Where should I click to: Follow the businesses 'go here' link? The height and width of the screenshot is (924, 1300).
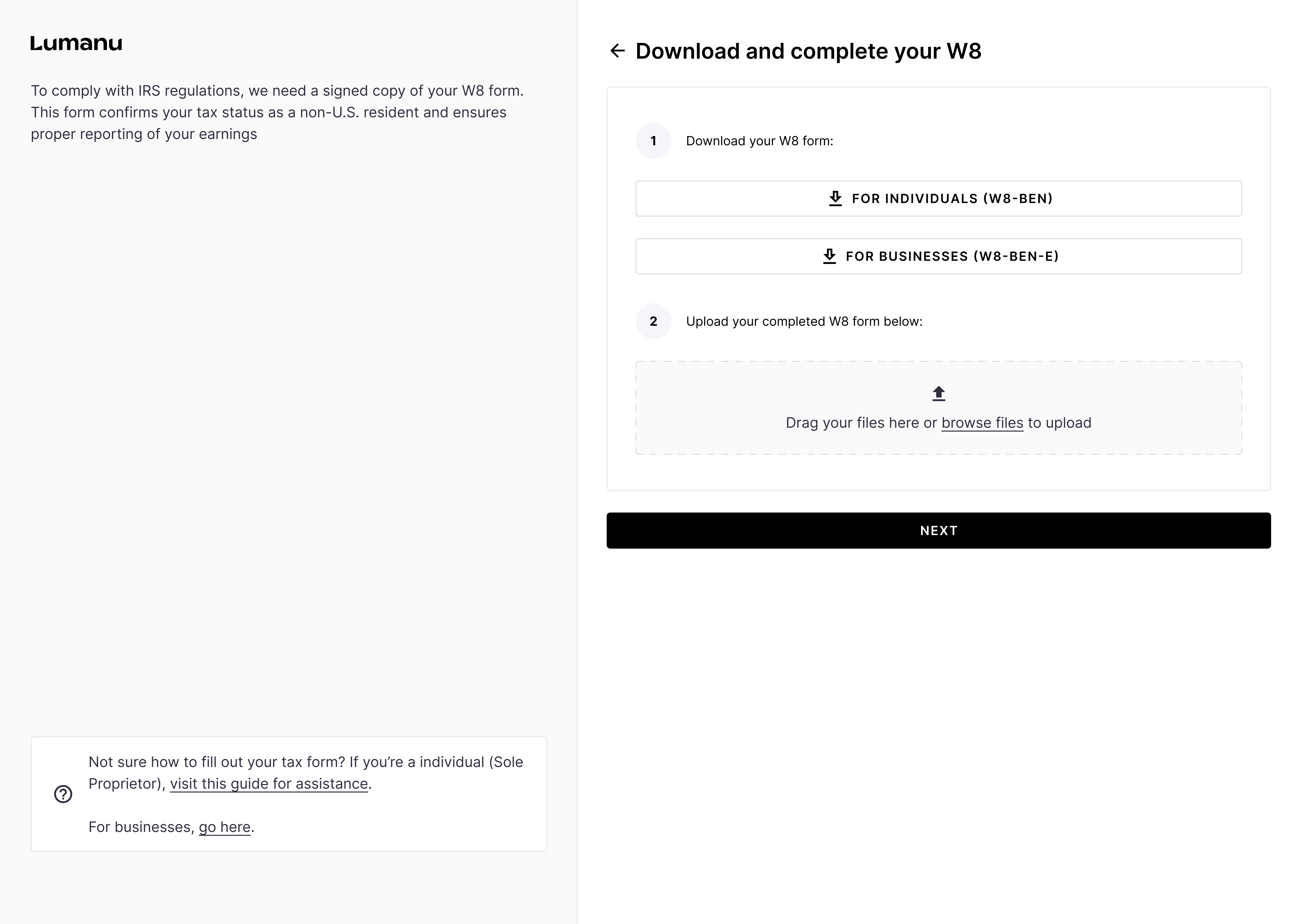(x=224, y=827)
